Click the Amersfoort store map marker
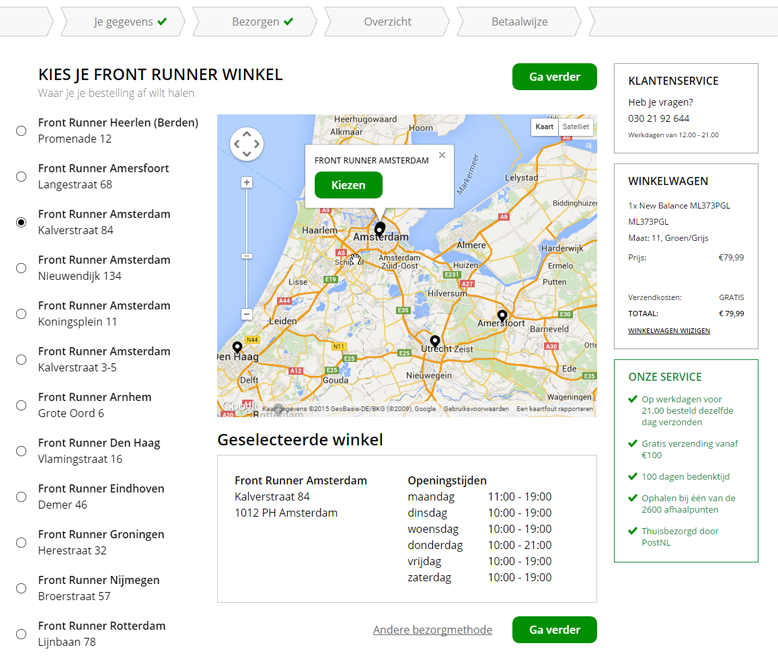 click(502, 316)
